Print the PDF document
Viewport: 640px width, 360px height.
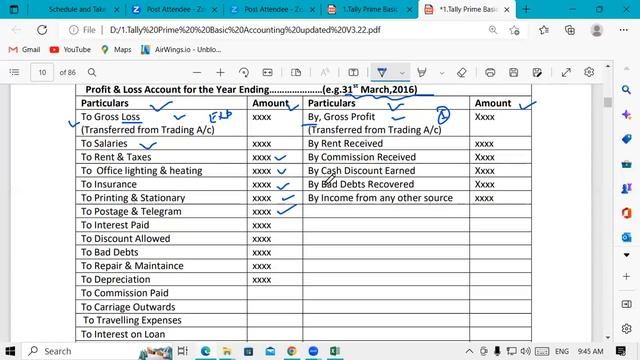point(490,72)
